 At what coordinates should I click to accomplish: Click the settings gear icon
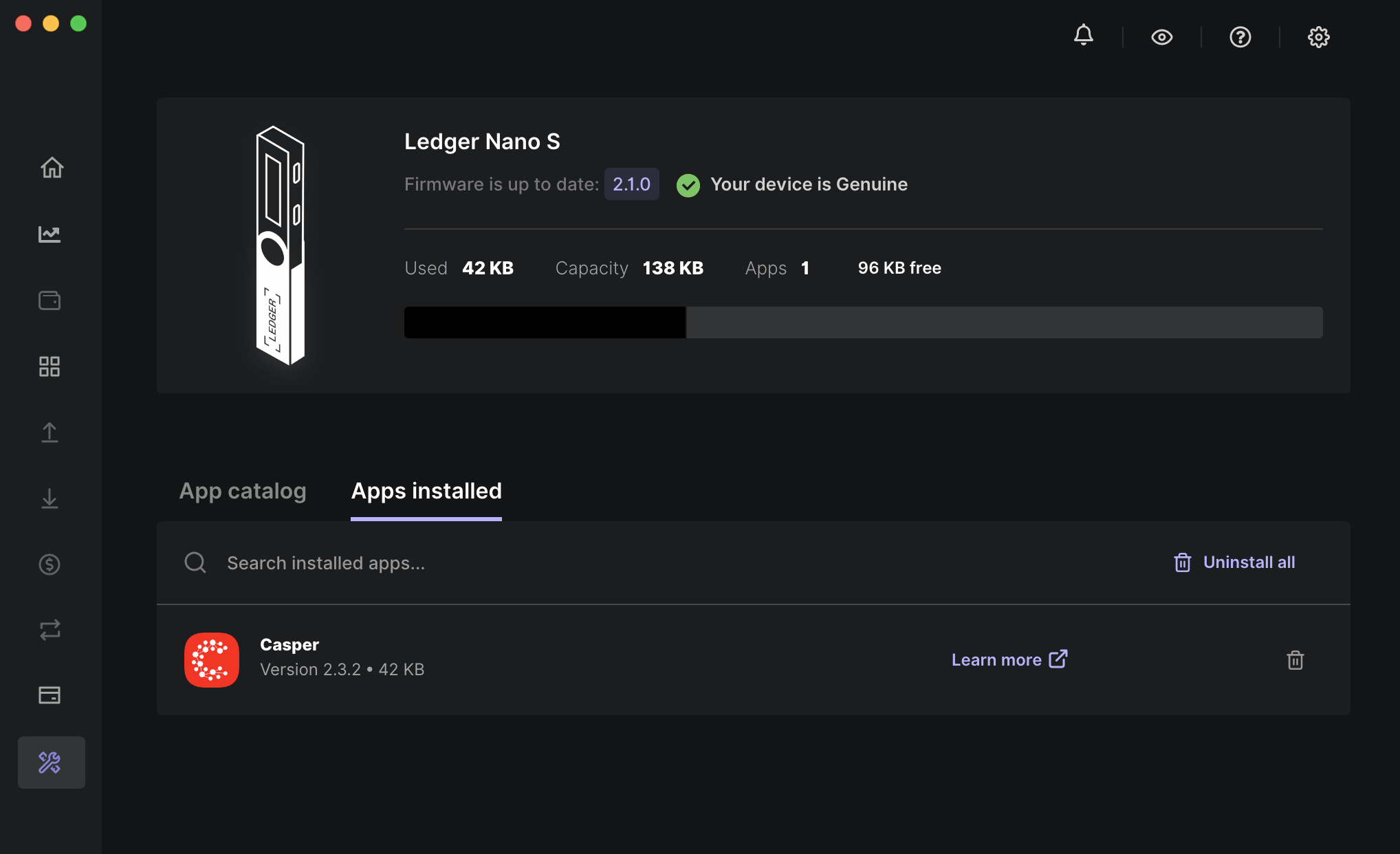click(x=1318, y=37)
